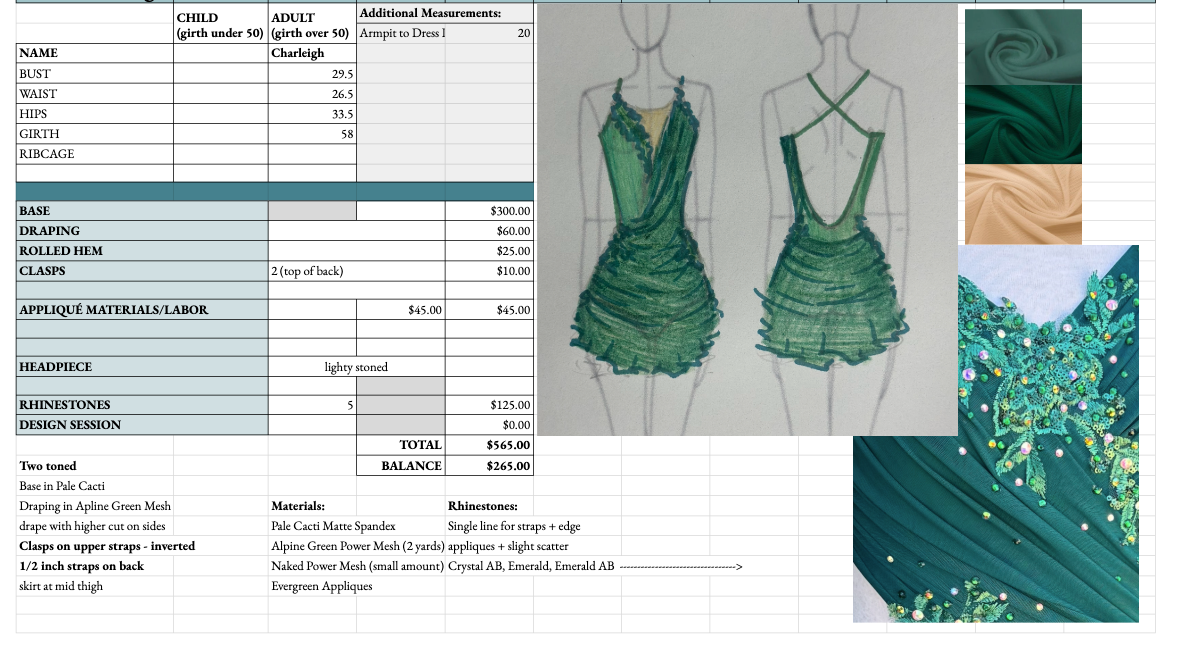The height and width of the screenshot is (666, 1186).
Task: Select the BUST value 29.5
Action: (312, 73)
